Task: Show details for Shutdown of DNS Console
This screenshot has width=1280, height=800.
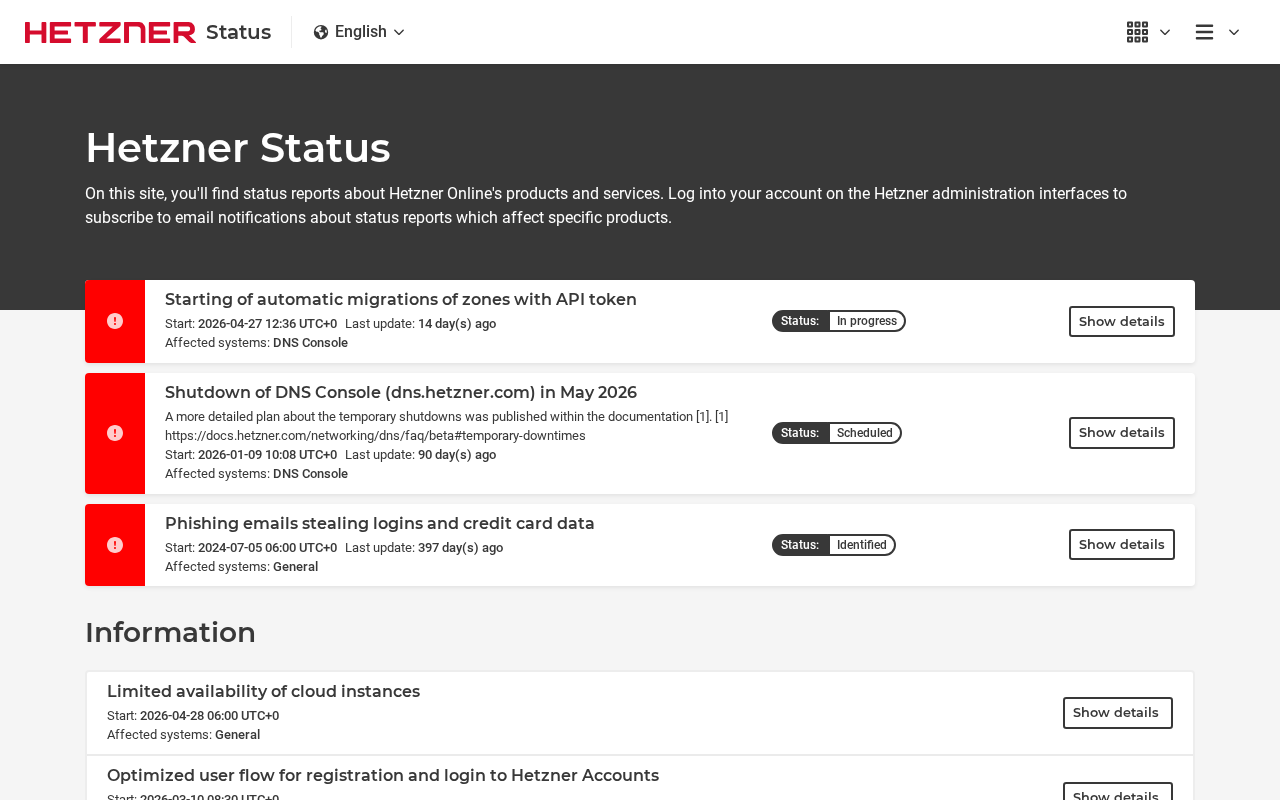Action: click(x=1122, y=433)
